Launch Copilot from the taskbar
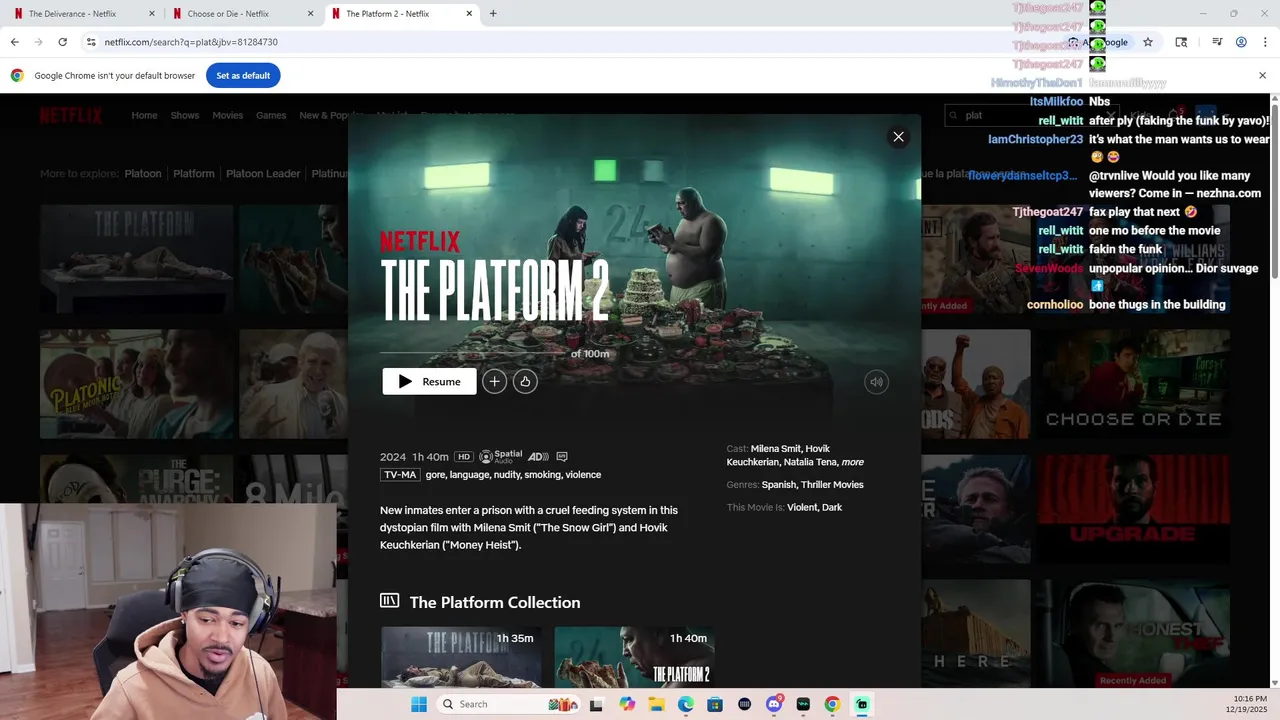This screenshot has width=1280, height=720. pyautogui.click(x=627, y=704)
